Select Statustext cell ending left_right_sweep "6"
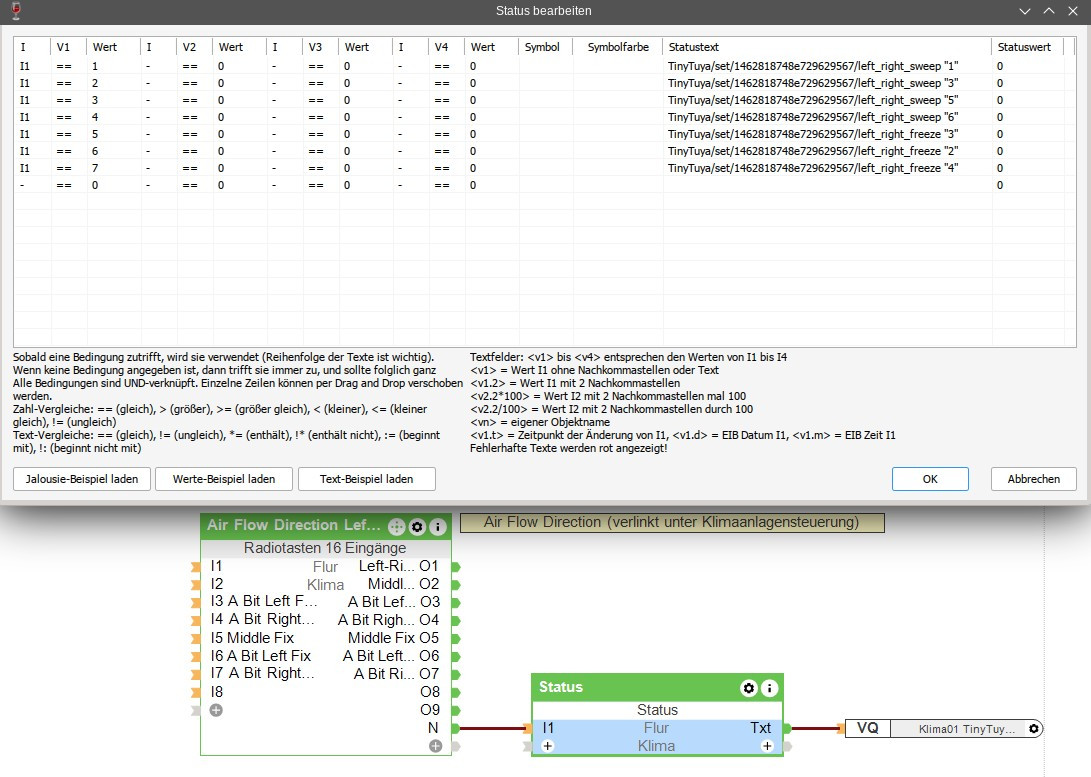The image size is (1091, 777). [813, 117]
